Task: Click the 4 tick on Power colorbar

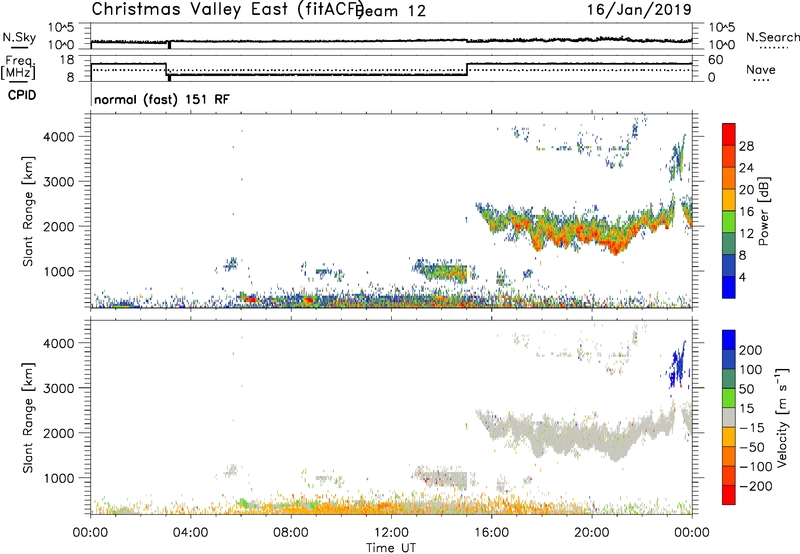Action: coord(742,277)
